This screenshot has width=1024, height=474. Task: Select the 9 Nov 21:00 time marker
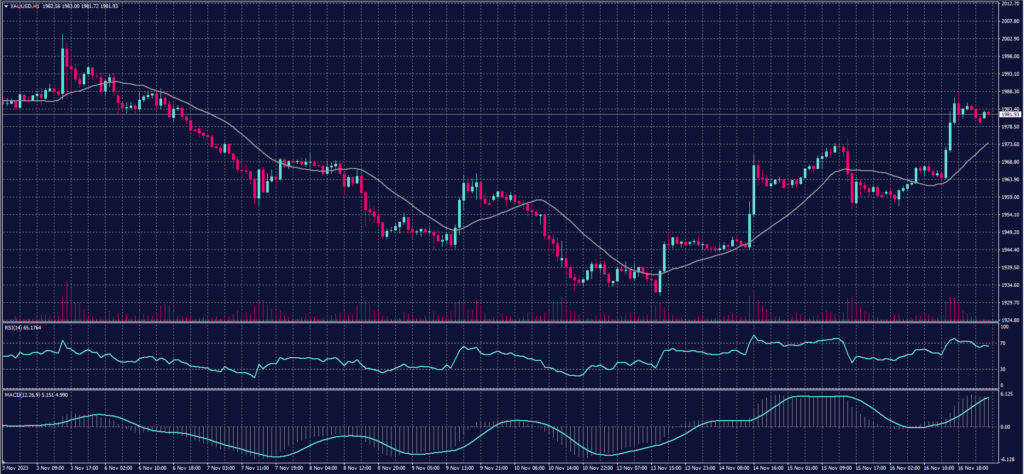[495, 467]
